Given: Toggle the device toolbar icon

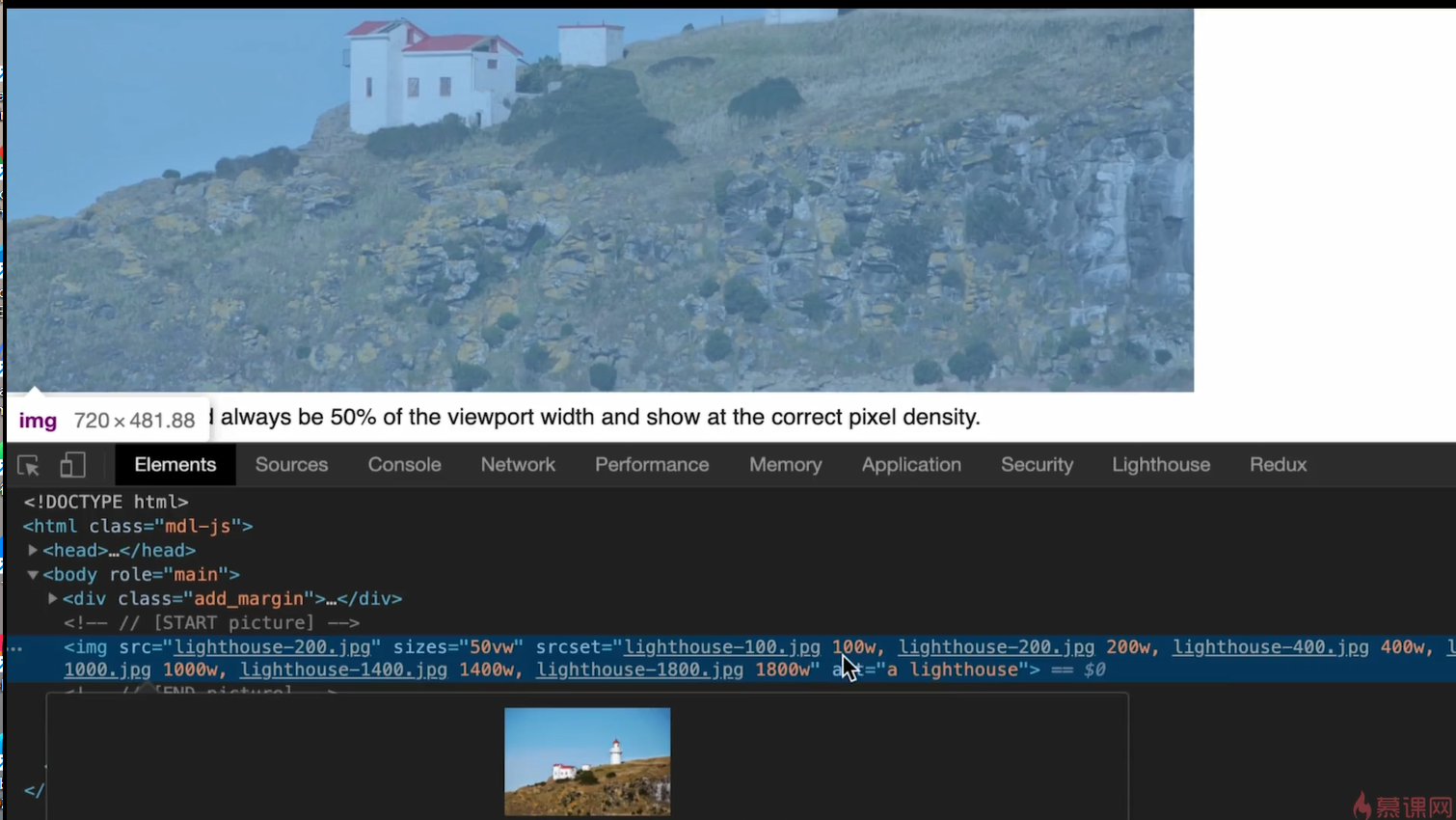Looking at the screenshot, I should 72,466.
